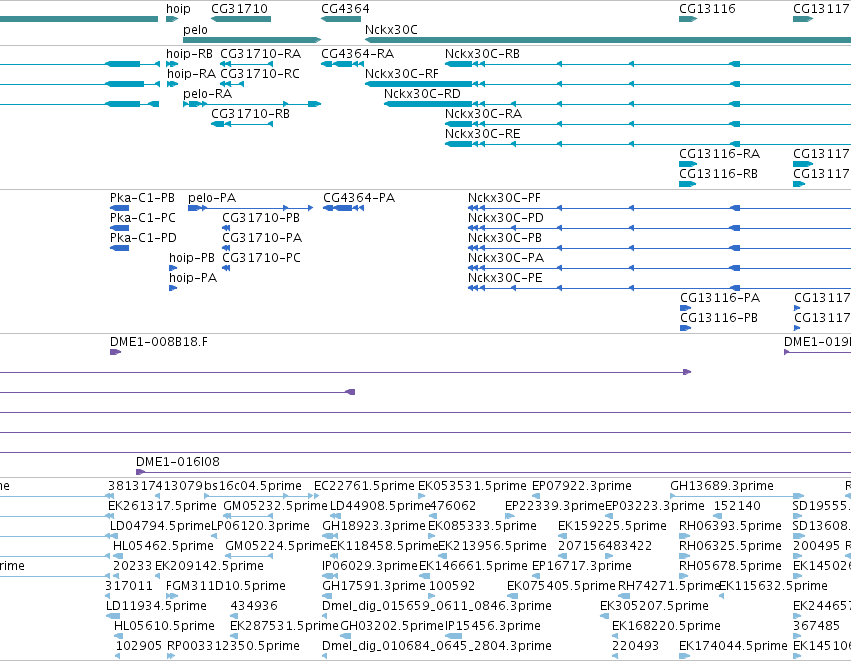The height and width of the screenshot is (661, 851).
Task: Click protein label Pka-C1-PC
Action: 143,218
